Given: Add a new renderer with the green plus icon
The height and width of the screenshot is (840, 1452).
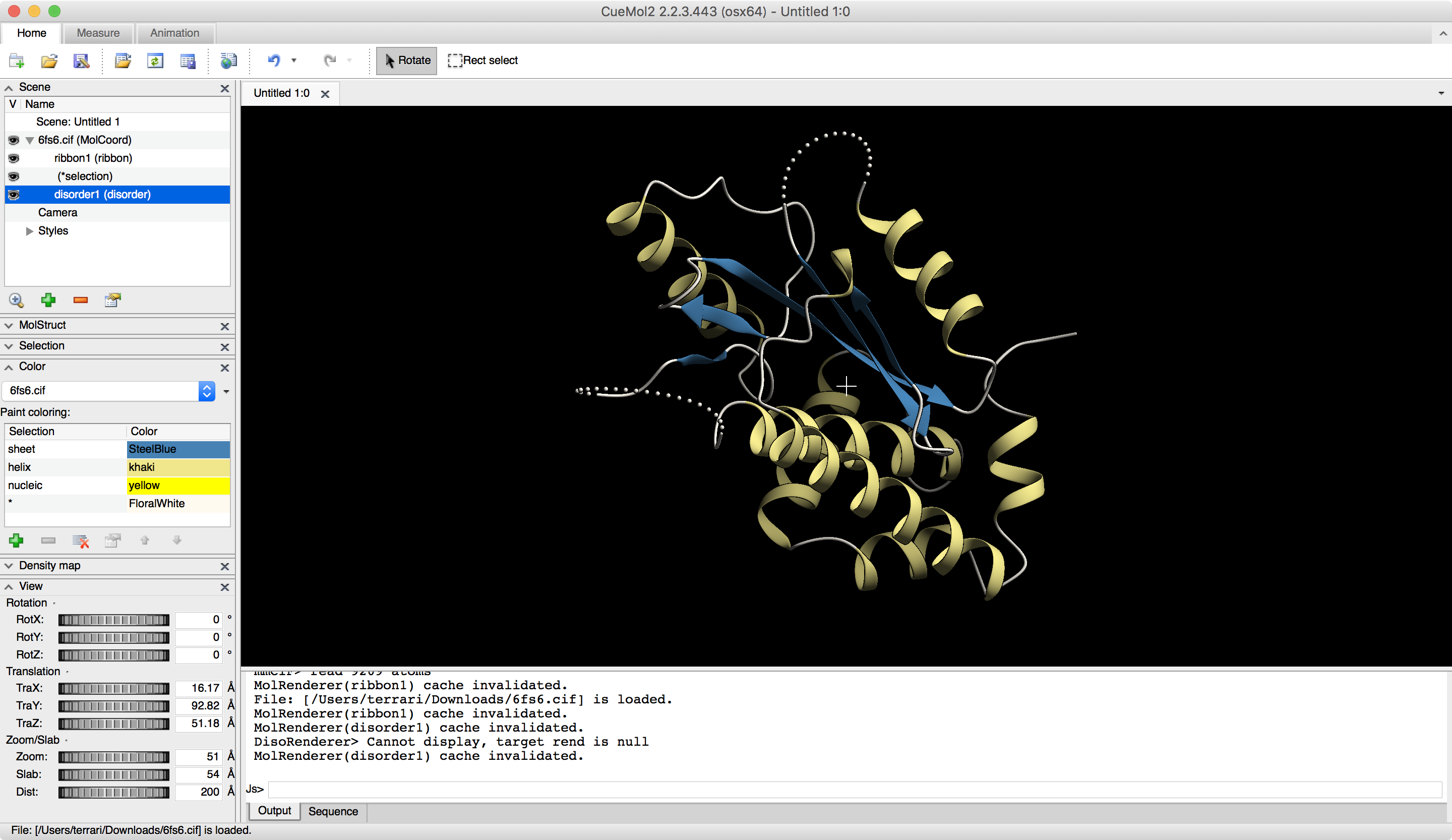Looking at the screenshot, I should tap(48, 300).
